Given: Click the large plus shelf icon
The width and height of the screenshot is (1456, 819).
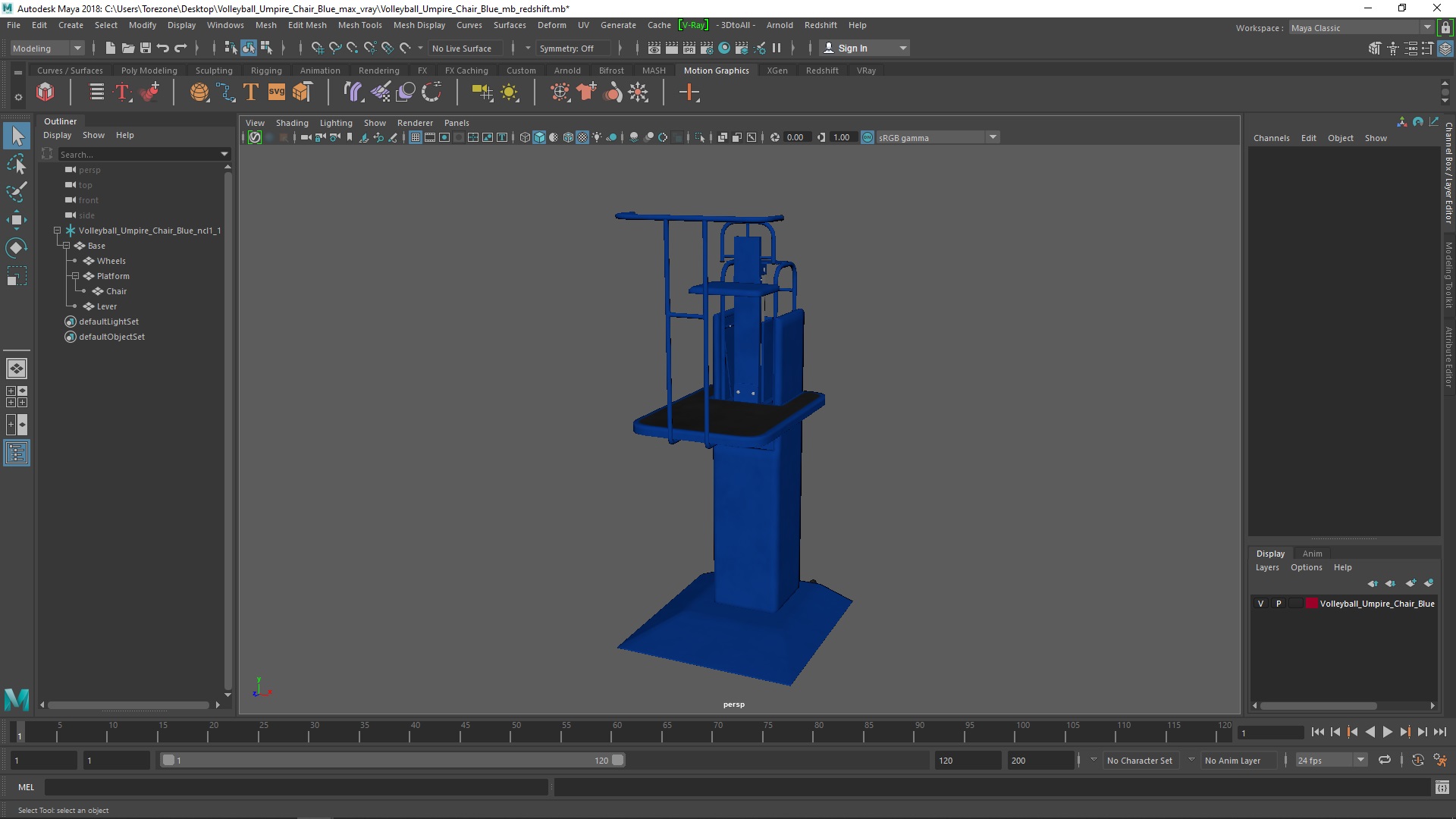Looking at the screenshot, I should tap(689, 93).
